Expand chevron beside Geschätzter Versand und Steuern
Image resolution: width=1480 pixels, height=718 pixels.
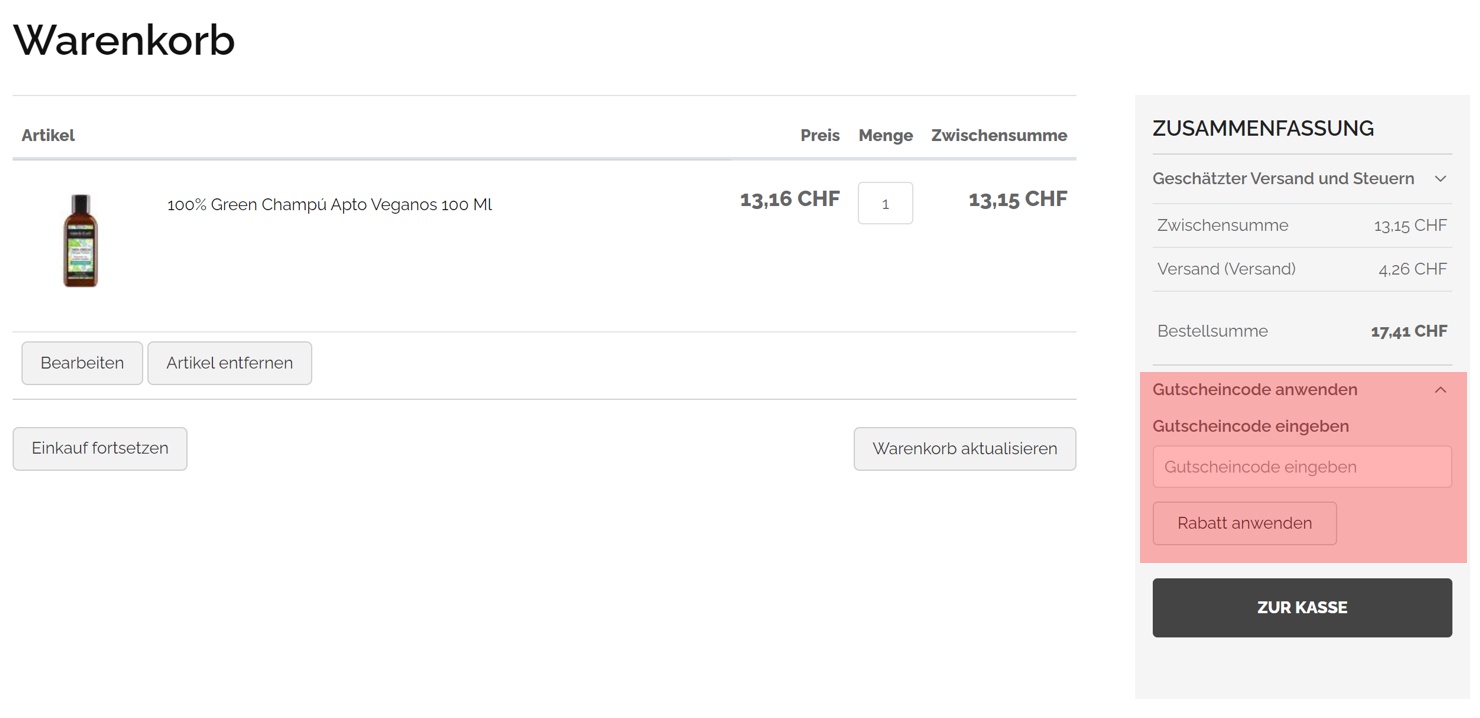(1440, 179)
